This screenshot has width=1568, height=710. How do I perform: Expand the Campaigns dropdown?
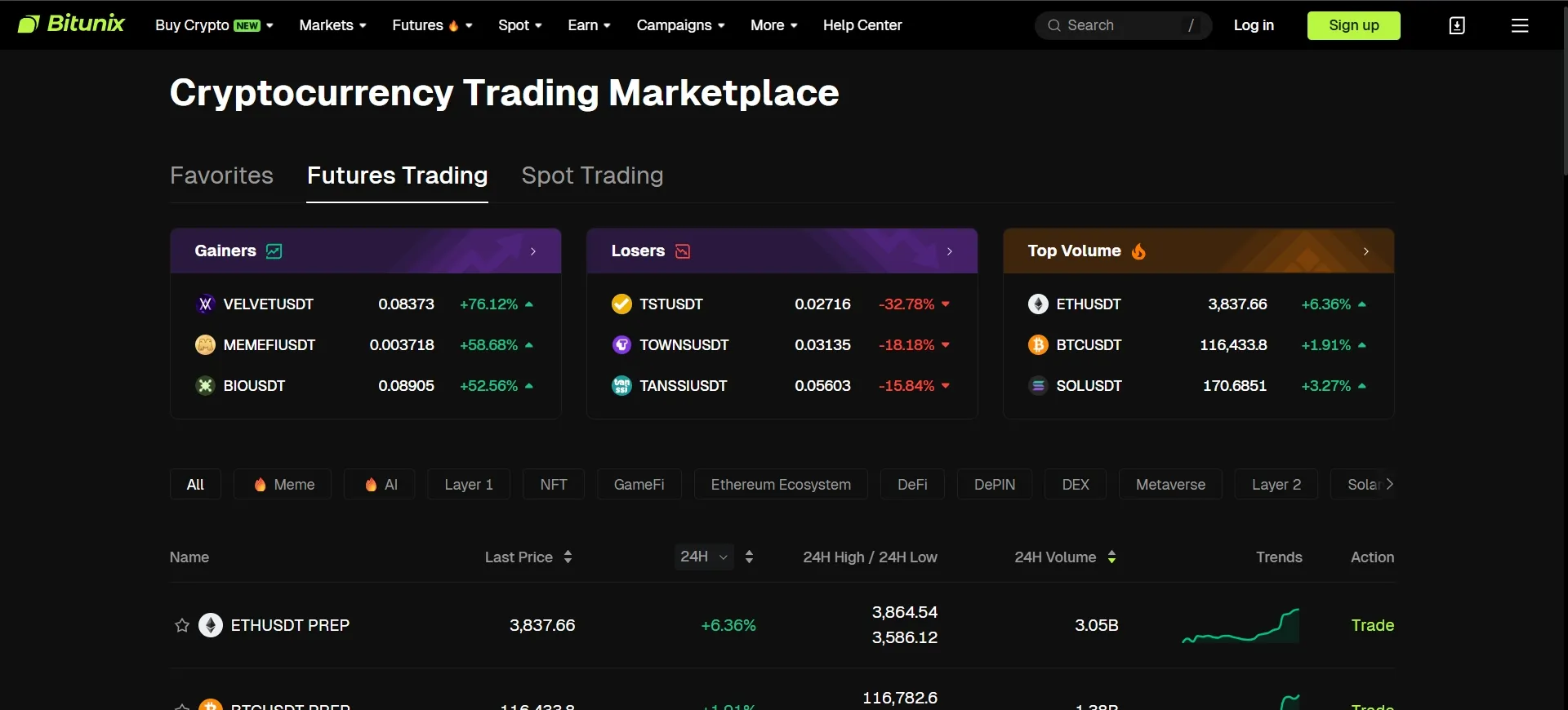[680, 25]
